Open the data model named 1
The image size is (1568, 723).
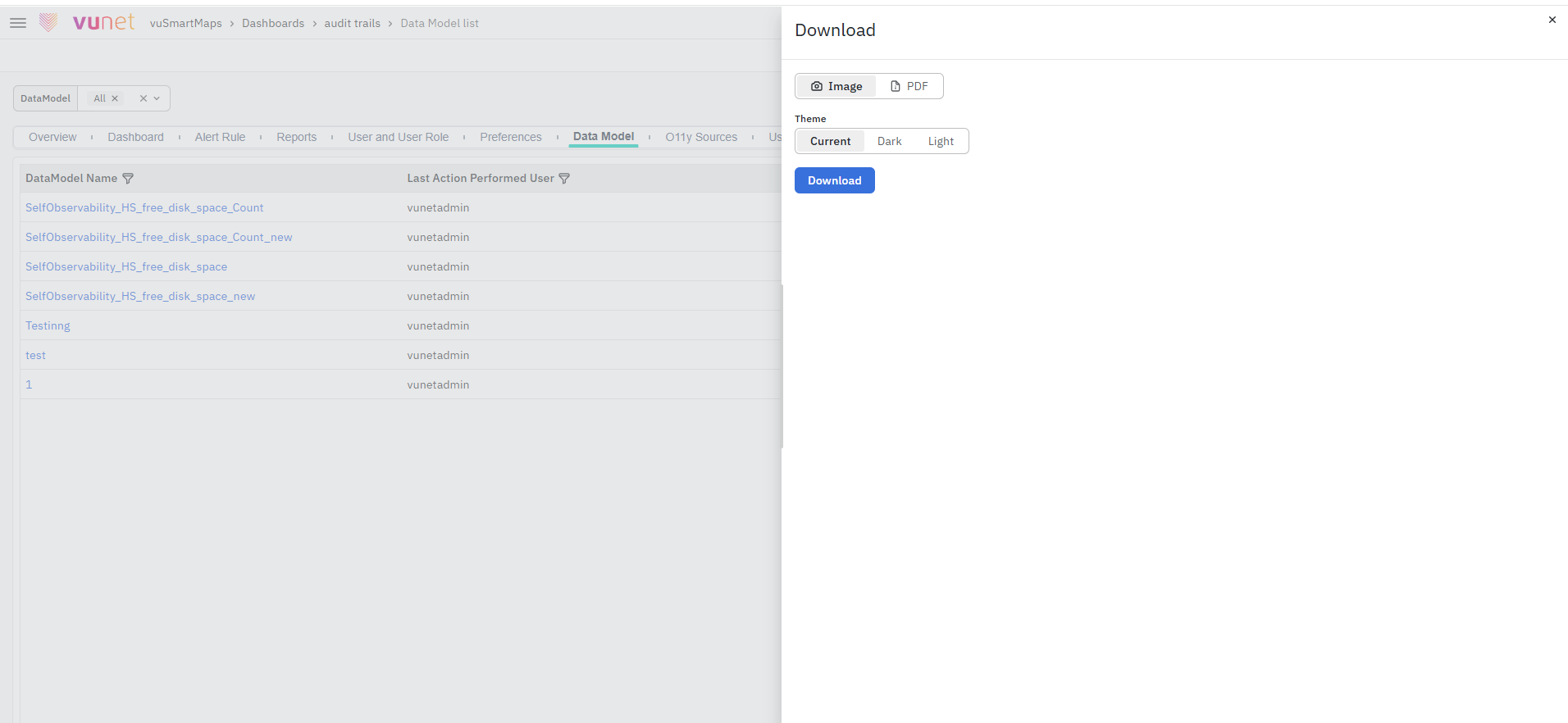[x=29, y=385]
